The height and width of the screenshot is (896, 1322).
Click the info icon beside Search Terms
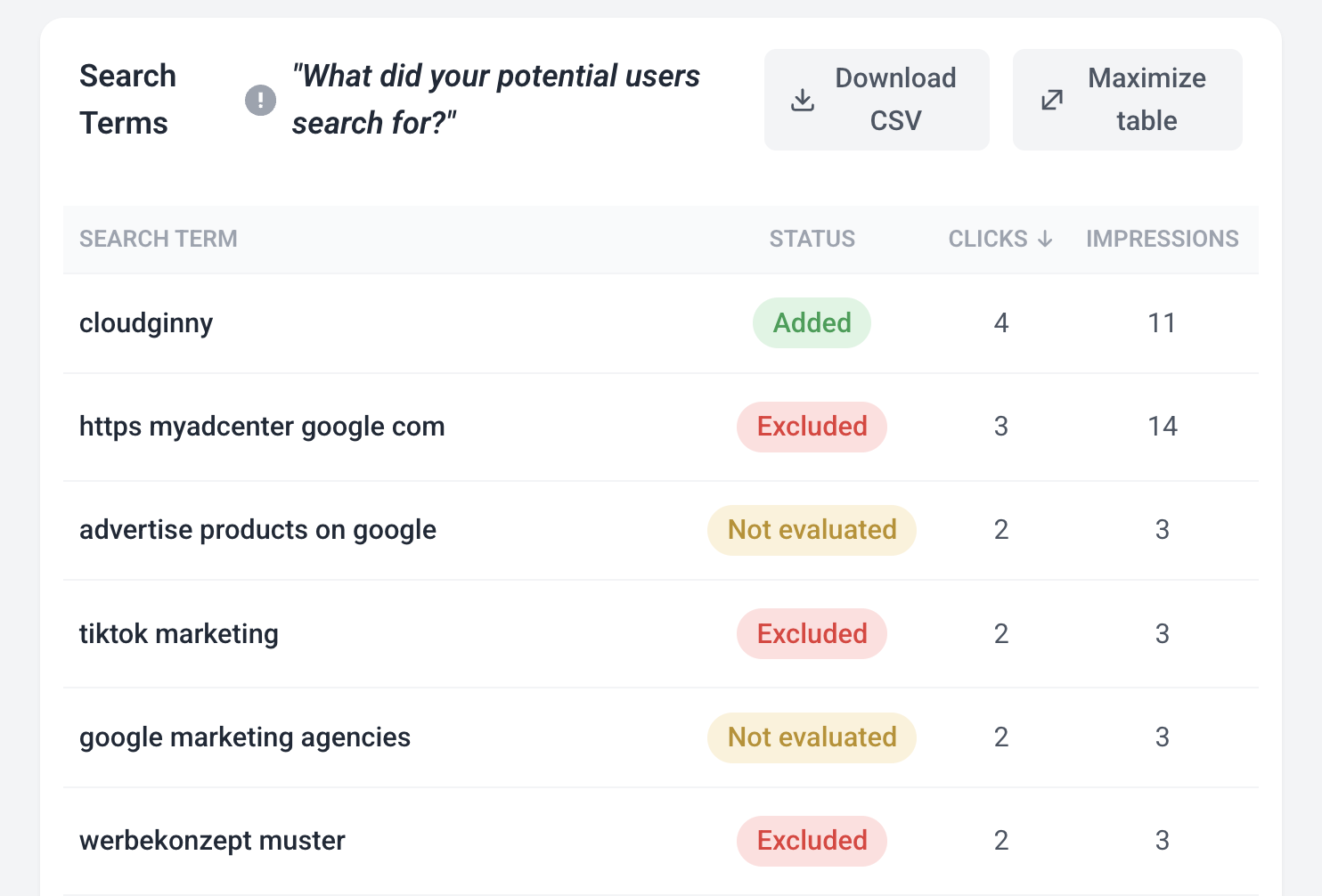260,100
